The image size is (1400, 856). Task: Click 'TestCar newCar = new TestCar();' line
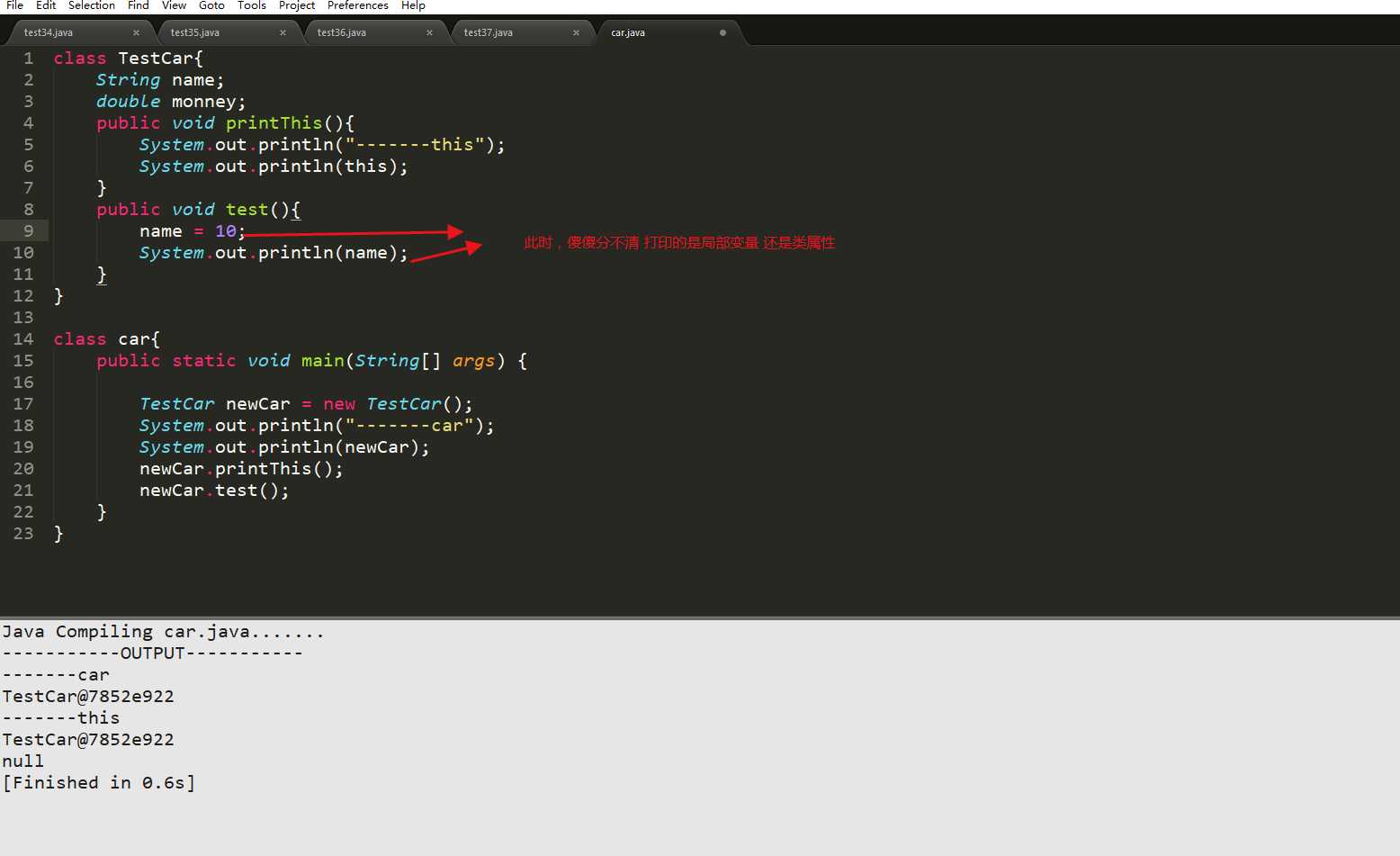tap(306, 403)
